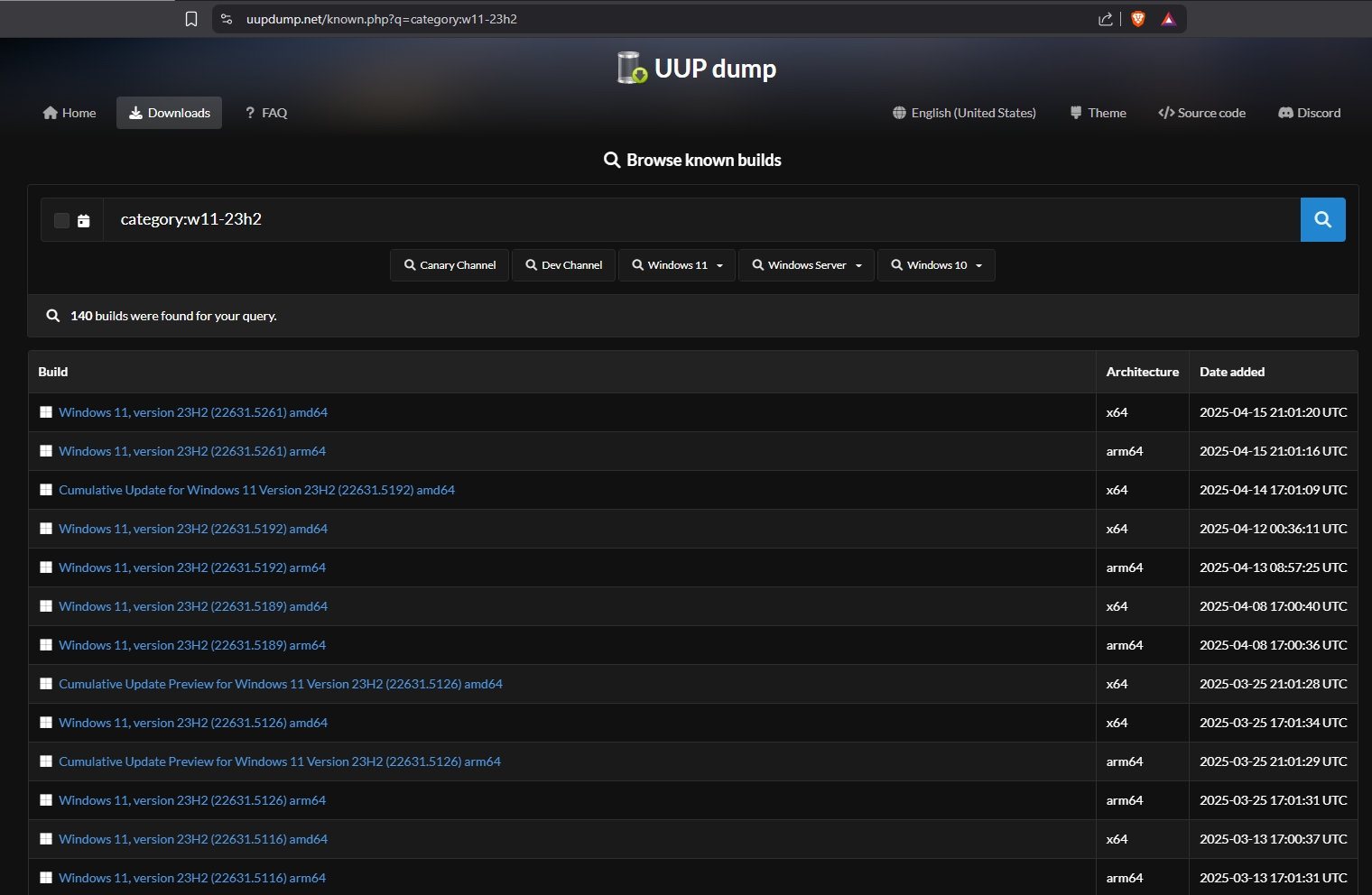Open Windows 11 23H2 (22631.5116) amd64 build
Screen dimensions: 1372x895
point(193,839)
